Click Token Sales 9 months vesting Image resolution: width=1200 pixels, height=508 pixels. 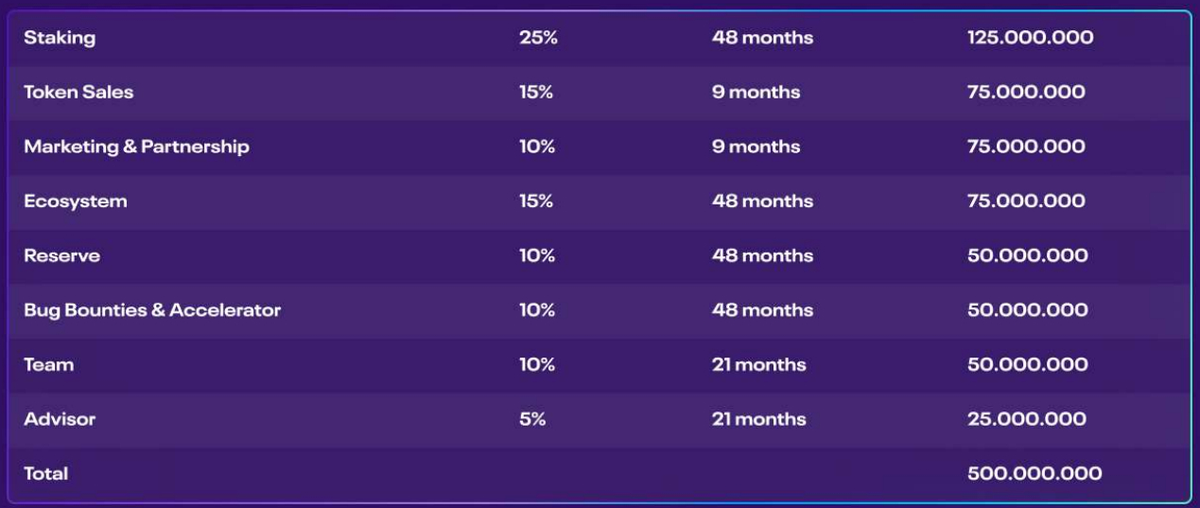coord(756,92)
